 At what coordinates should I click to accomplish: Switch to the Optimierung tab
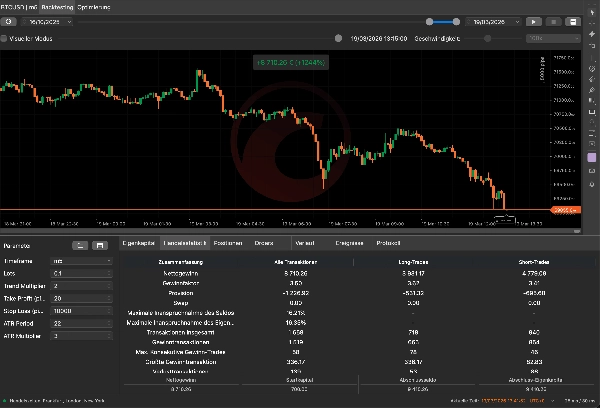(x=94, y=7)
